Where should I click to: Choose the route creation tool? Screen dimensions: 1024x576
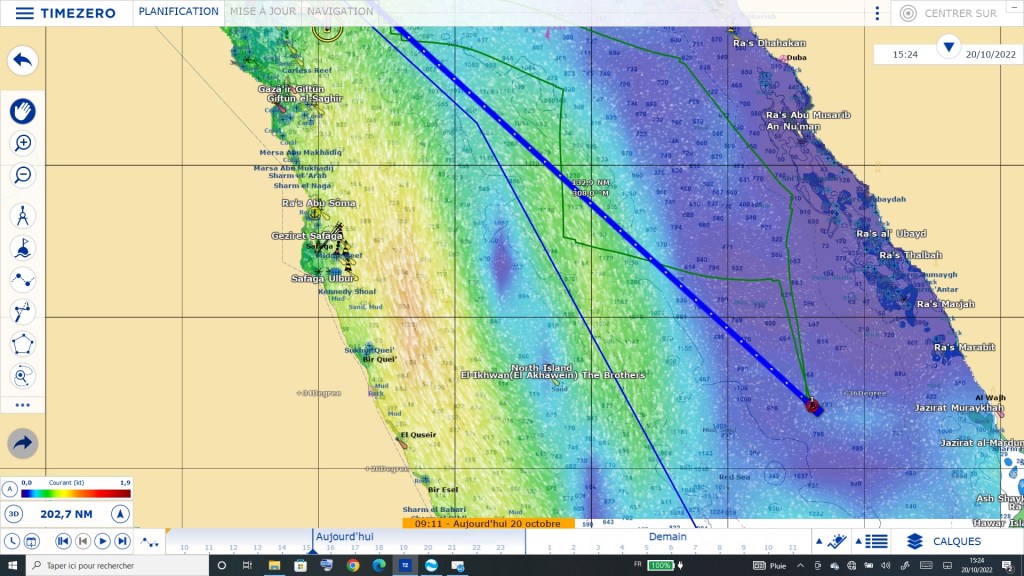point(23,280)
